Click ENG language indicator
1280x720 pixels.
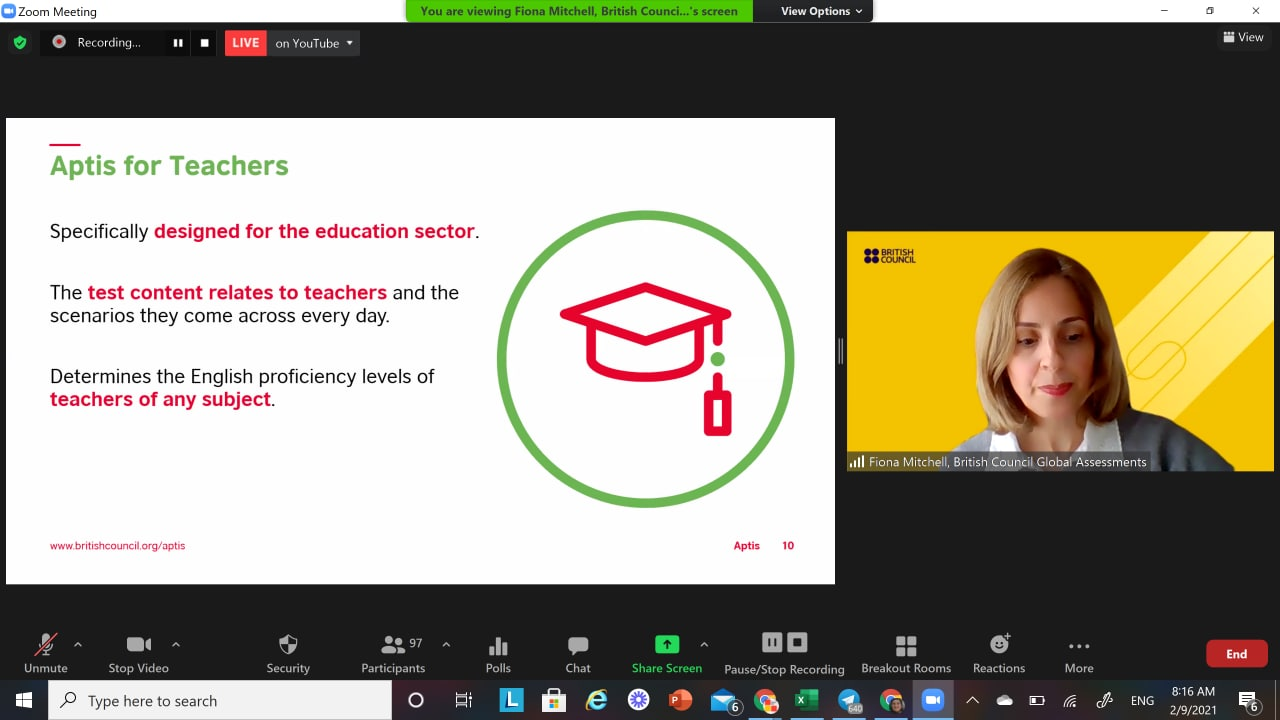1142,701
